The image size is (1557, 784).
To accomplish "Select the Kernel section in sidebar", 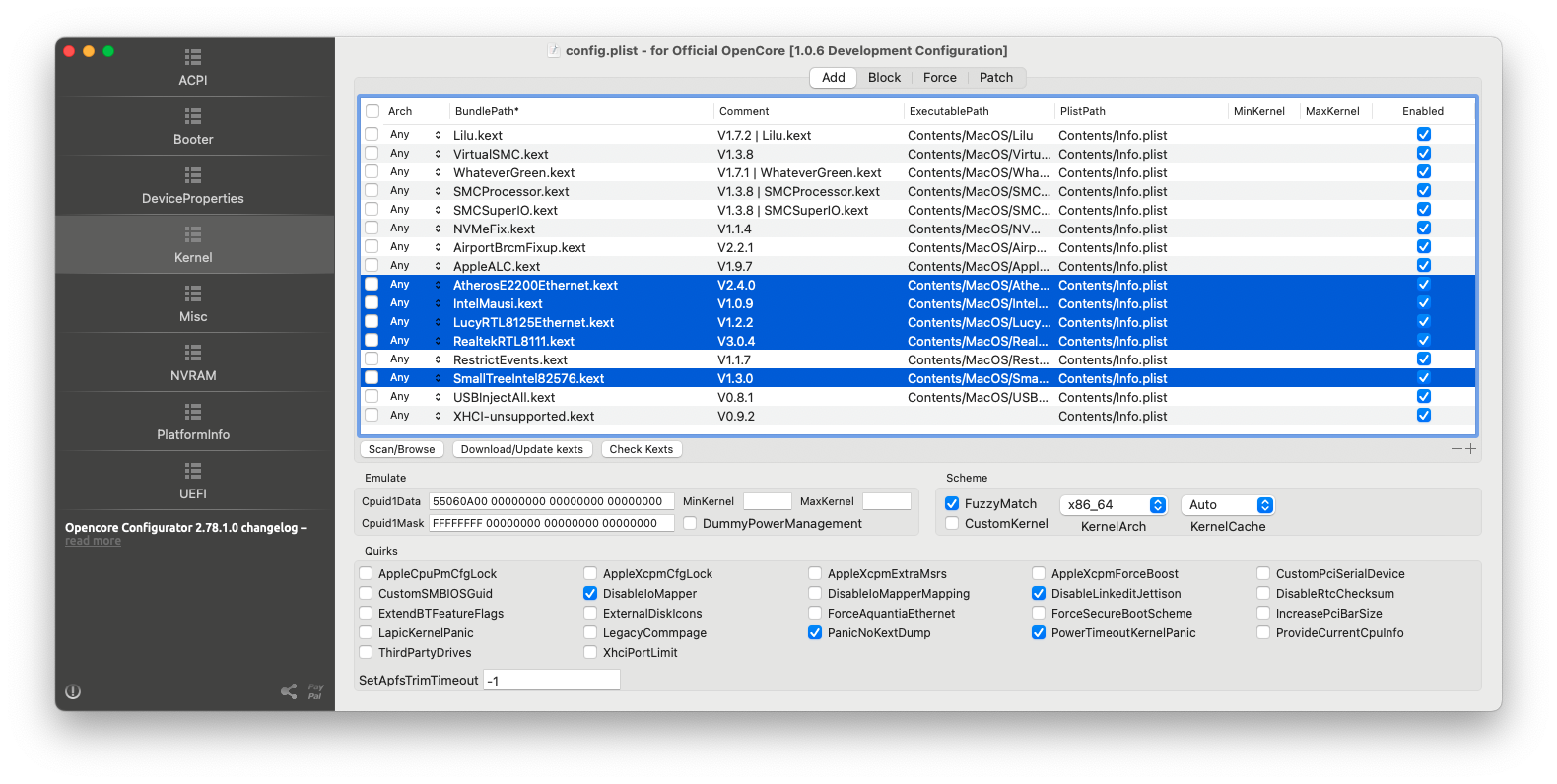I will point(193,244).
